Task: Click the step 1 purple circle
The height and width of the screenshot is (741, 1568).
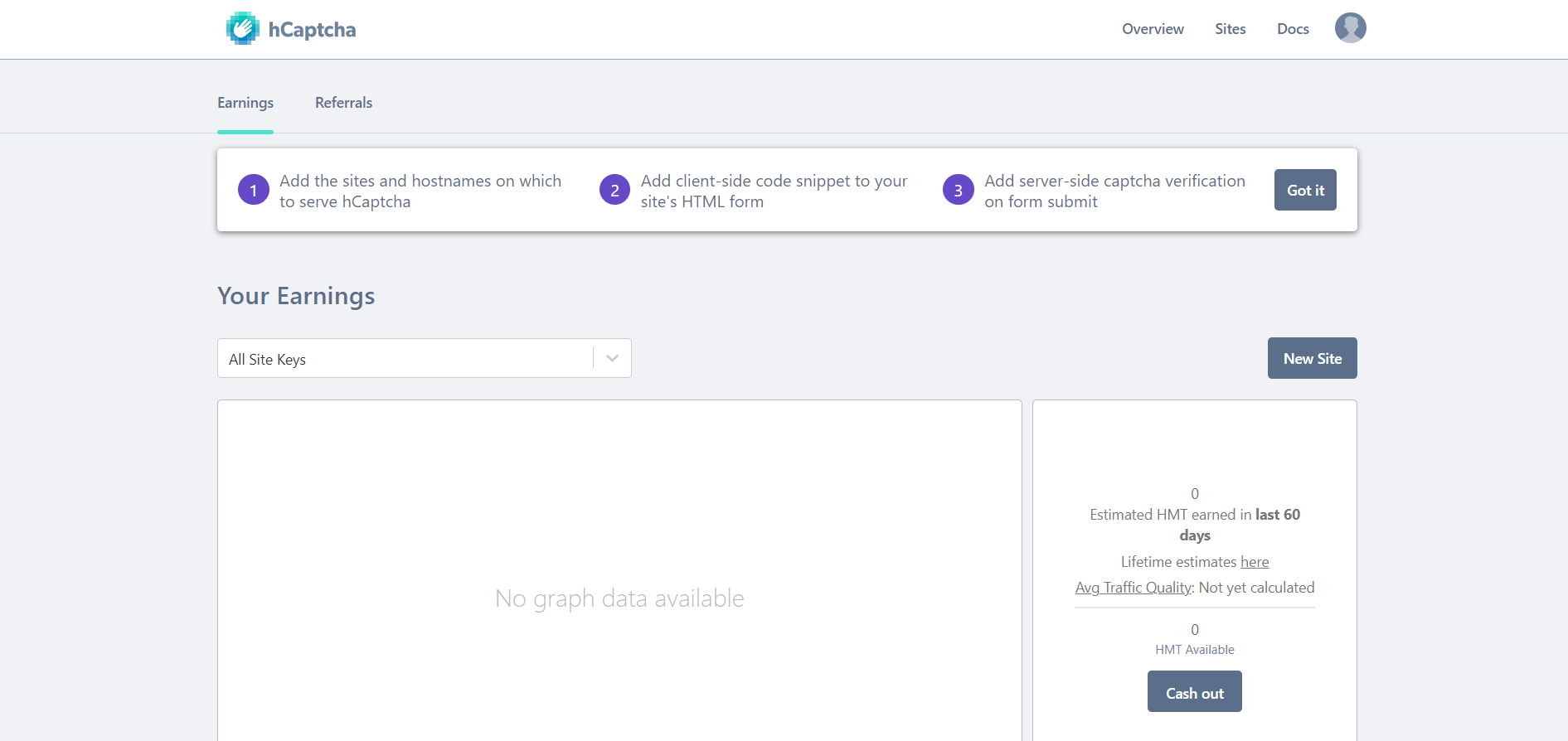Action: (x=254, y=191)
